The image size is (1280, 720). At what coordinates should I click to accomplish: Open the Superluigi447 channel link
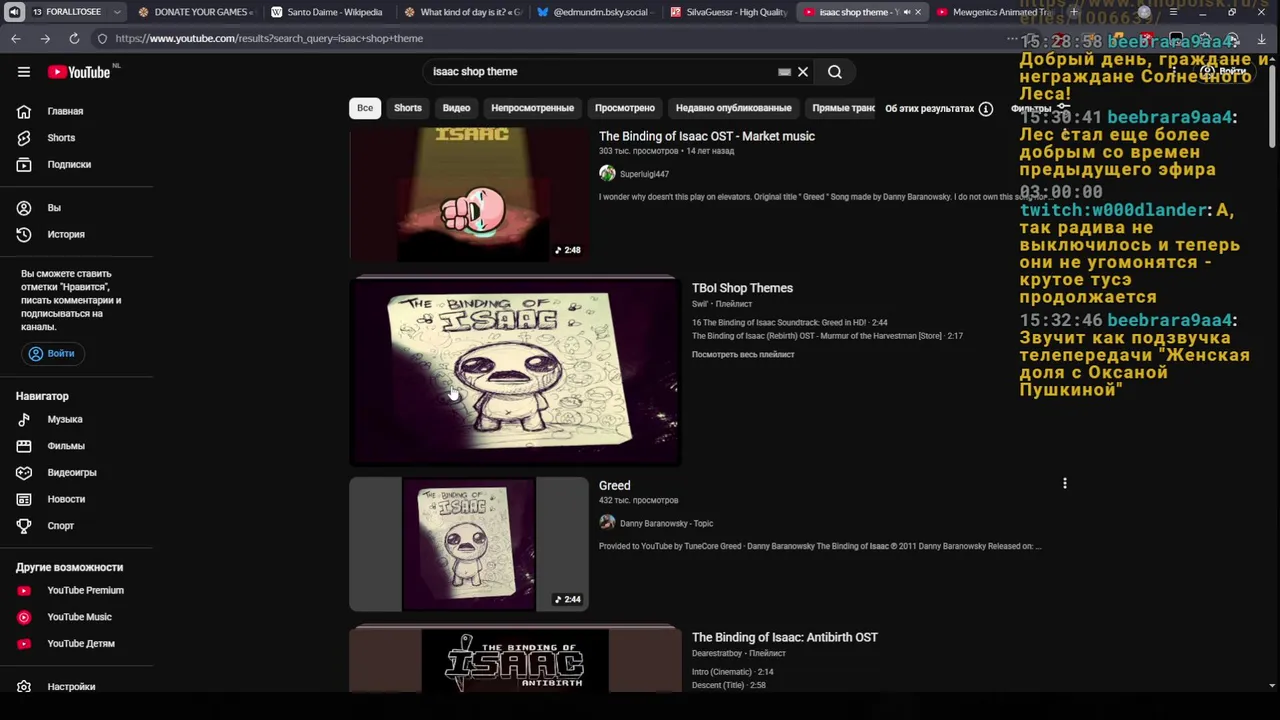[x=644, y=174]
